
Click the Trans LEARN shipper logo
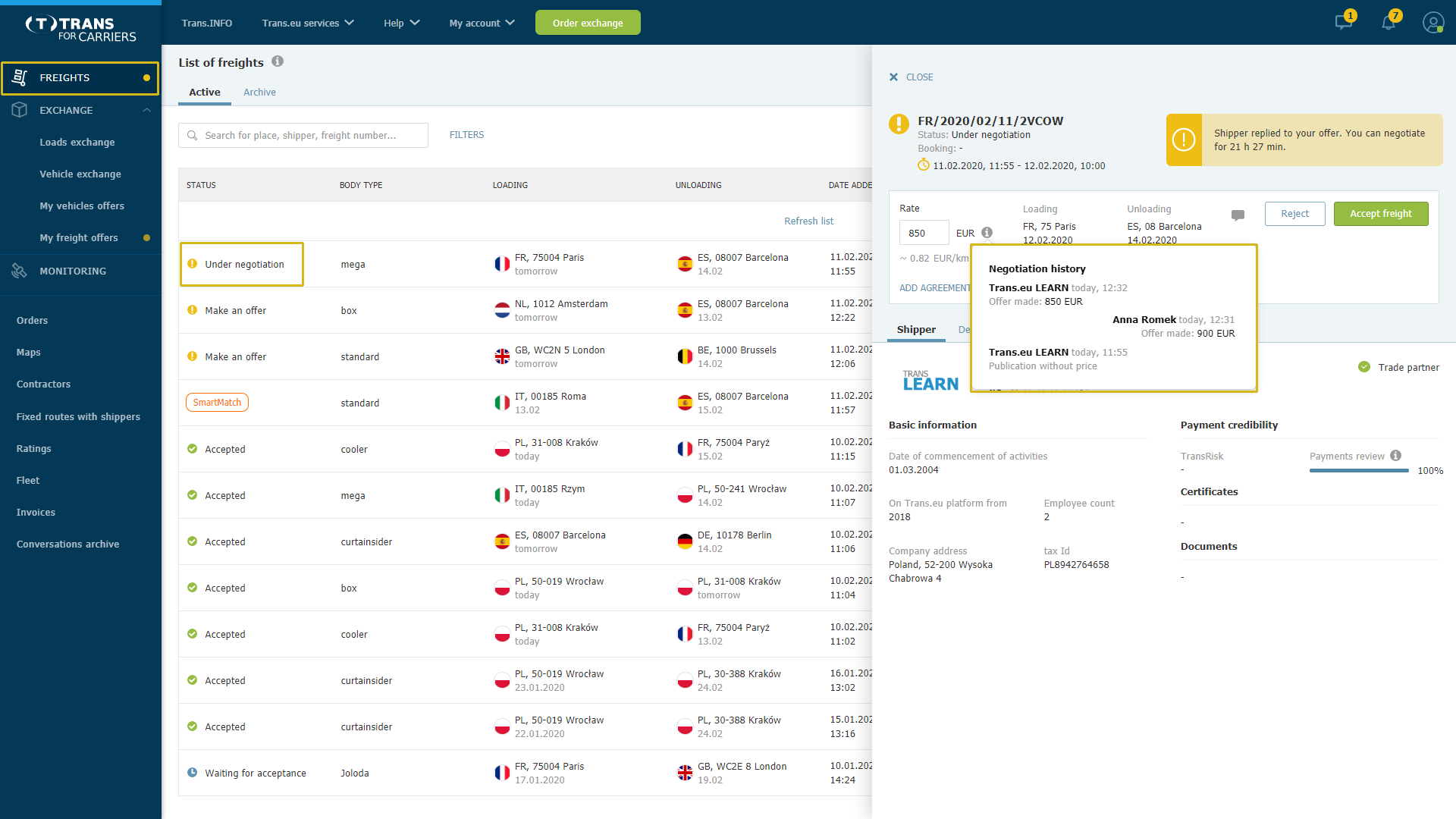[930, 381]
